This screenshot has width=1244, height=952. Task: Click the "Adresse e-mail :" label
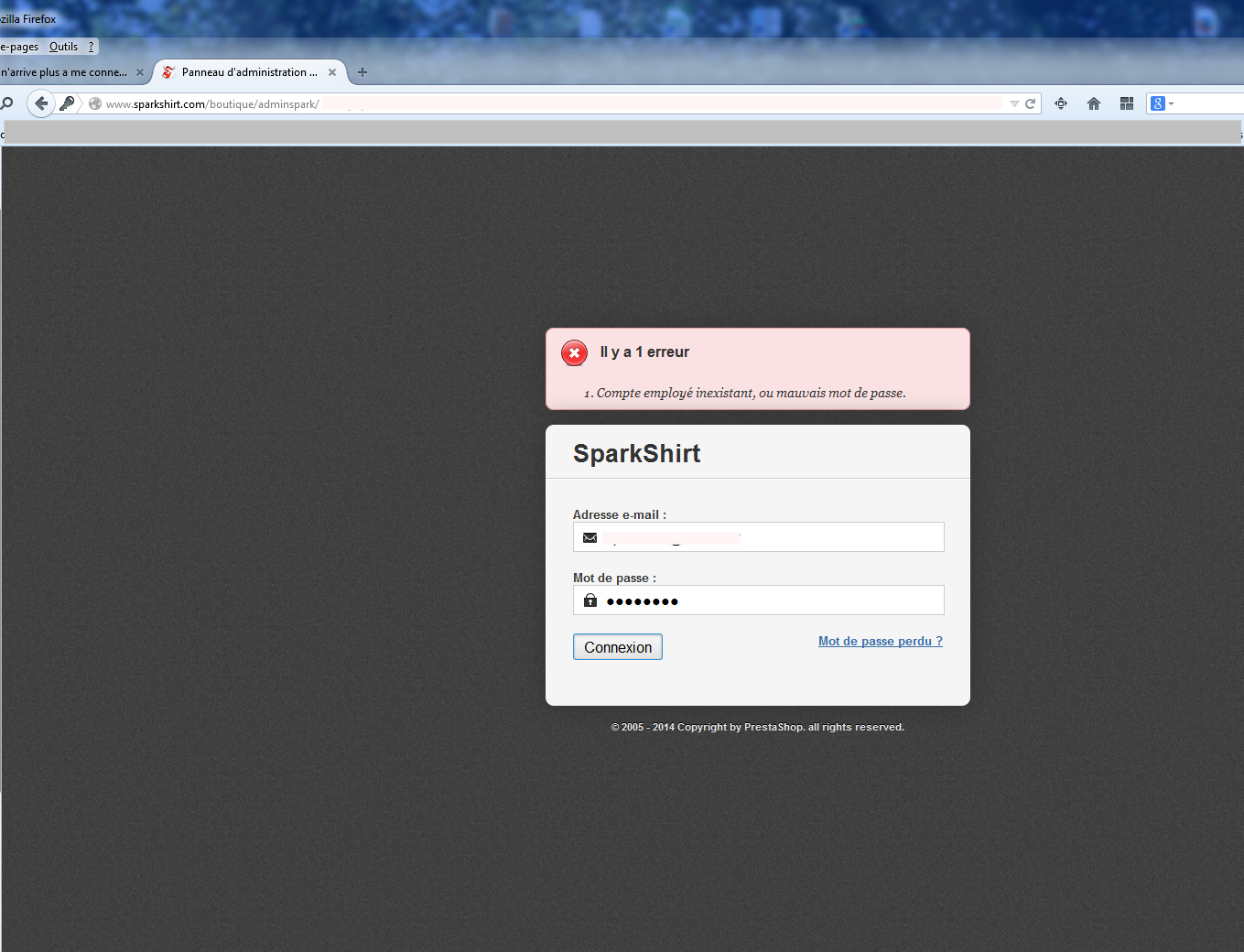point(620,514)
